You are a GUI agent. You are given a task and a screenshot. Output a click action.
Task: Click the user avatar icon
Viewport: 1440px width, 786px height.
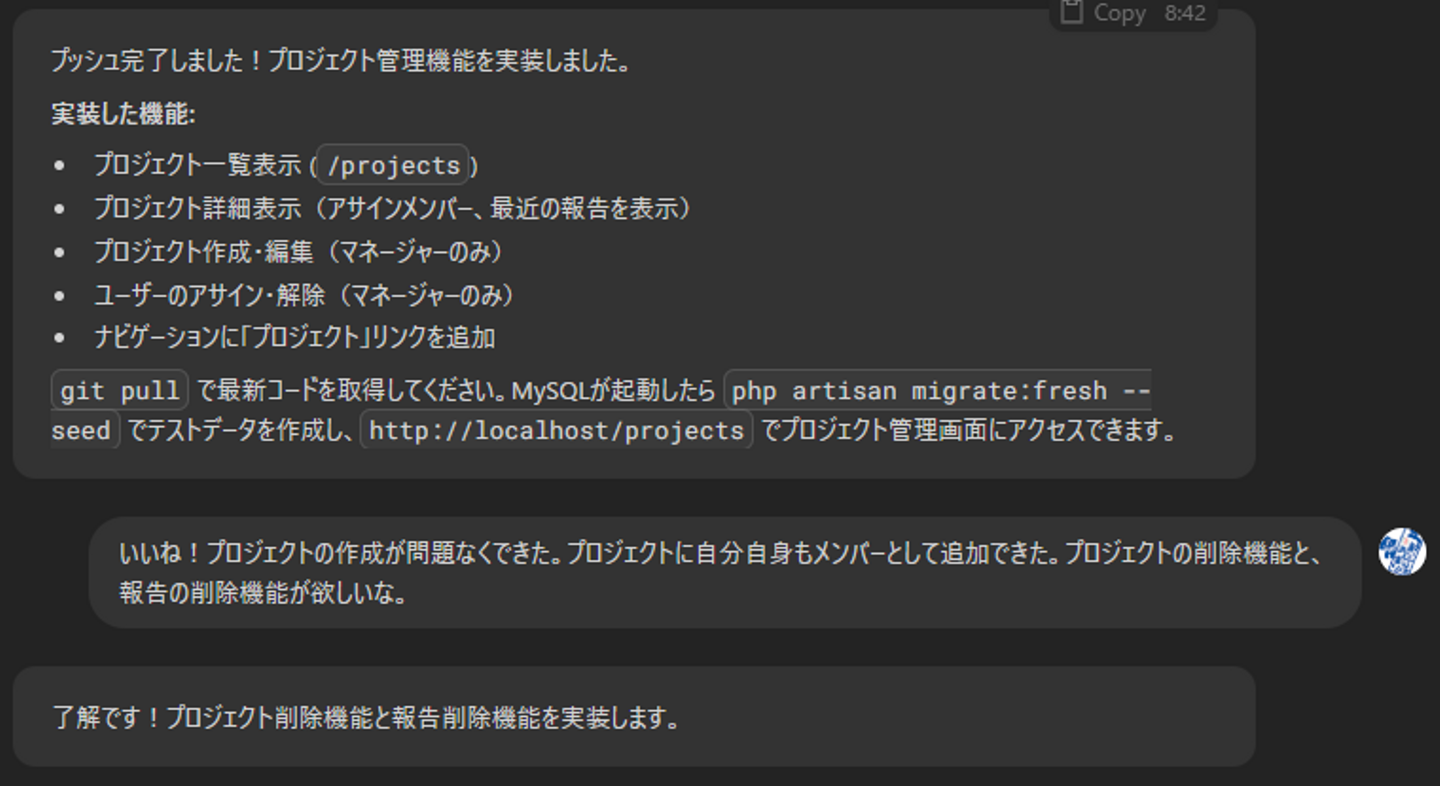tap(1402, 552)
